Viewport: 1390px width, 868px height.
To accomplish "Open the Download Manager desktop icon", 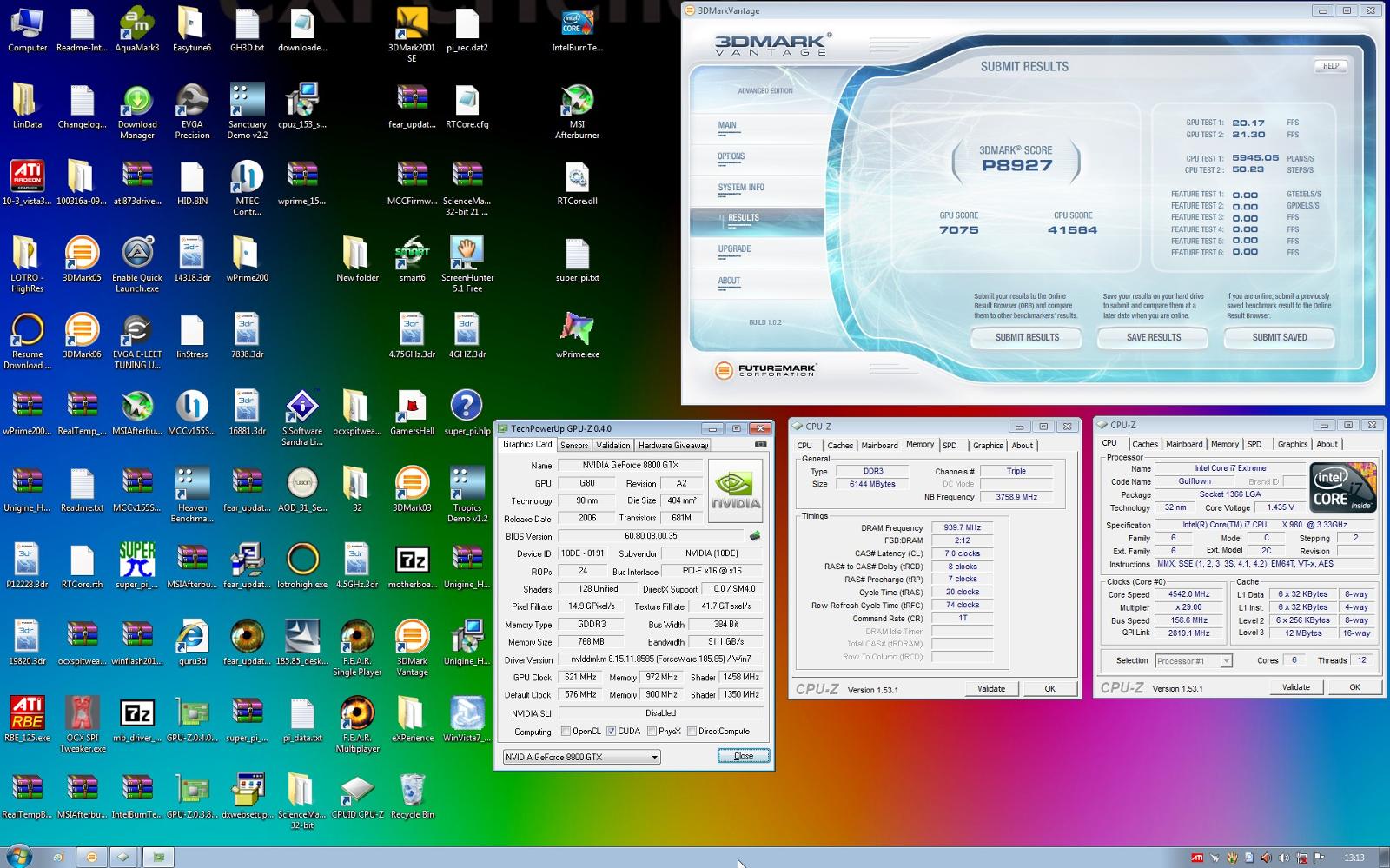I will tap(137, 112).
